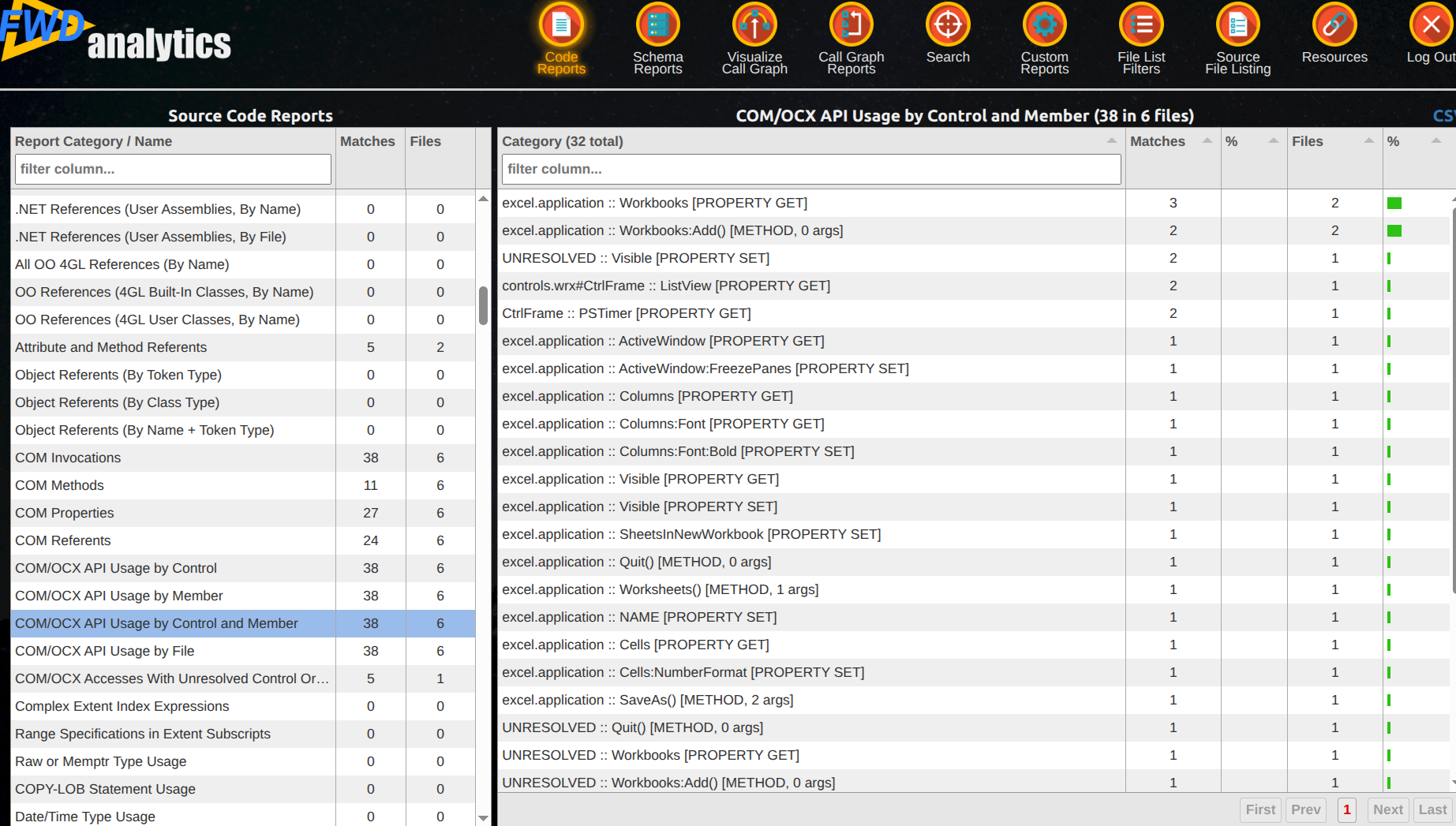The height and width of the screenshot is (826, 1456).
Task: Open Call Graph Reports icon
Action: tap(851, 25)
